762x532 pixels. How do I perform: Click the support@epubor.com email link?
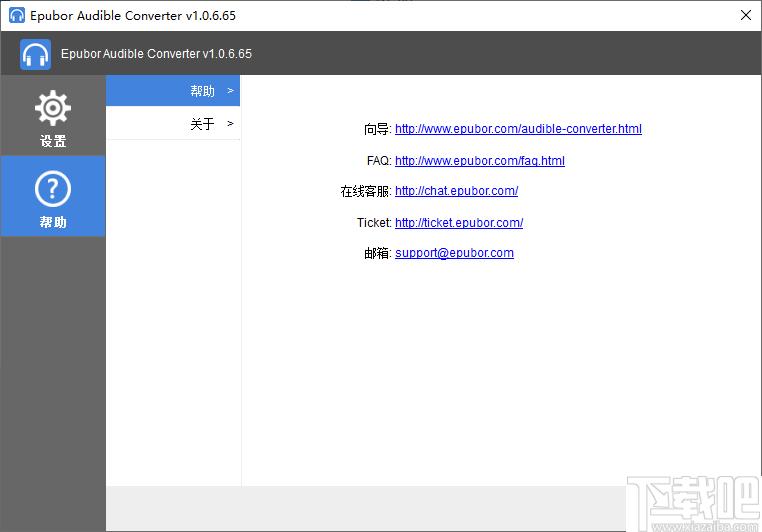click(x=454, y=253)
